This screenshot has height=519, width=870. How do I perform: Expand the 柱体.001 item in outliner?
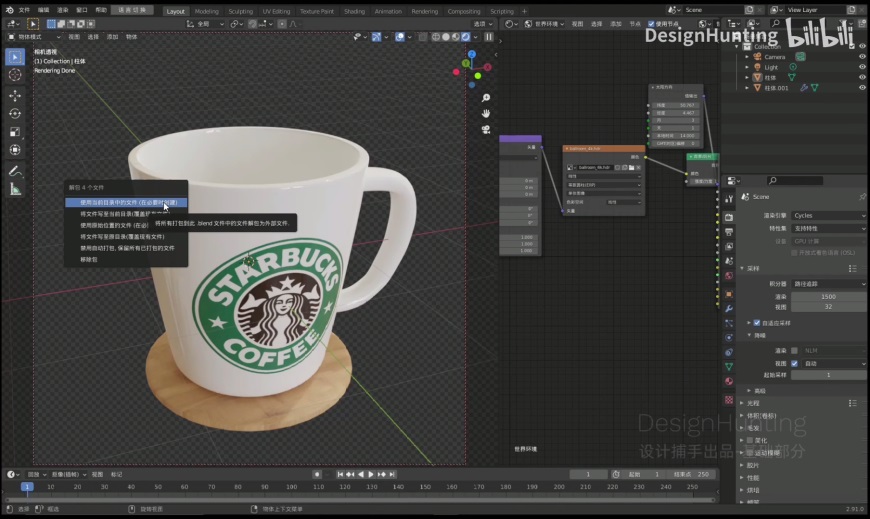point(747,88)
